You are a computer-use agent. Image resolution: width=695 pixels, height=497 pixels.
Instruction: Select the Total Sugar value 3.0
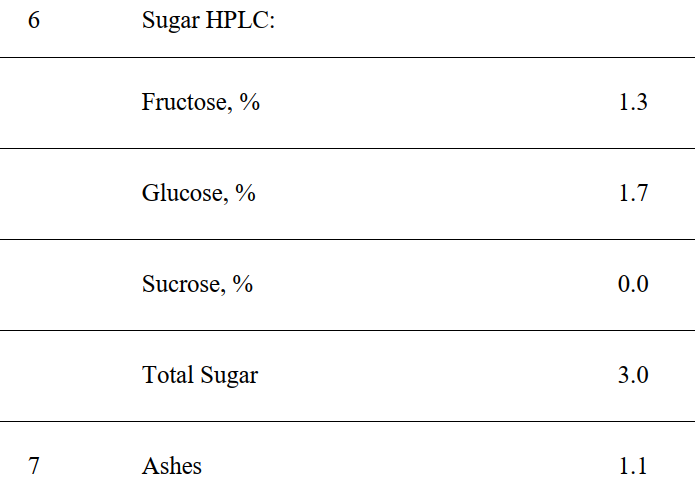point(633,375)
